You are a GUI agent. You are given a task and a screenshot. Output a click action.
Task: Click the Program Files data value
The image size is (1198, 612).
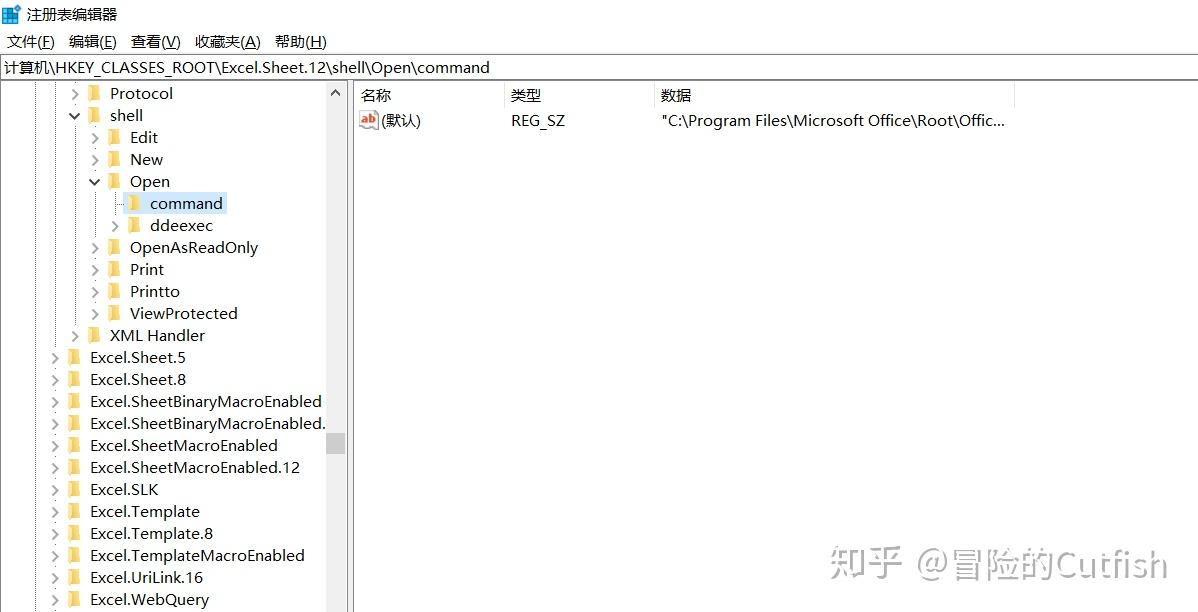pos(834,121)
